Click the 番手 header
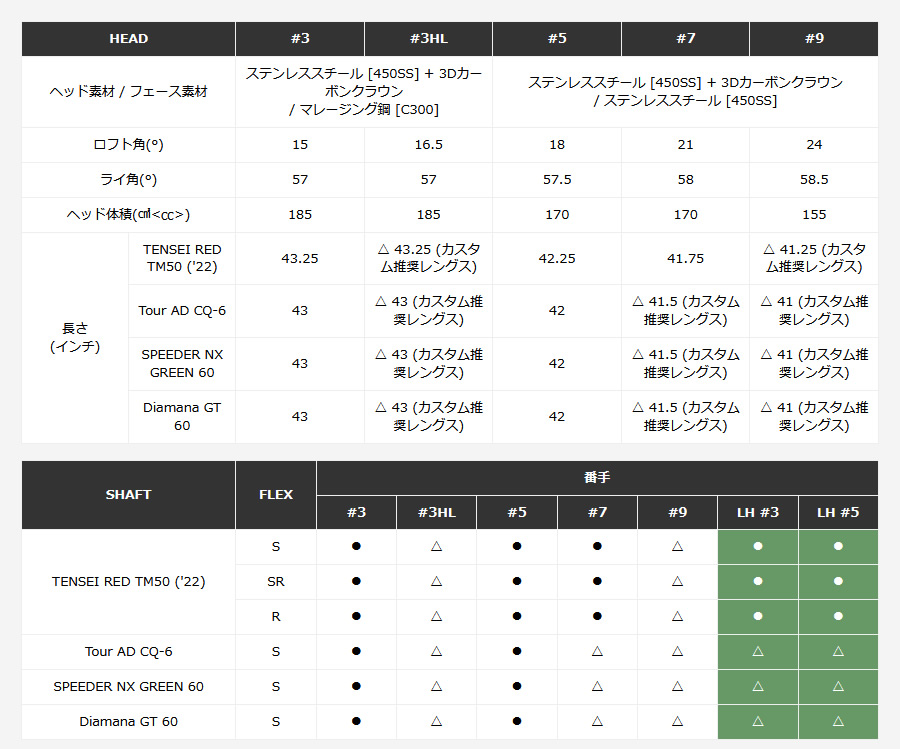900x749 pixels. click(597, 478)
